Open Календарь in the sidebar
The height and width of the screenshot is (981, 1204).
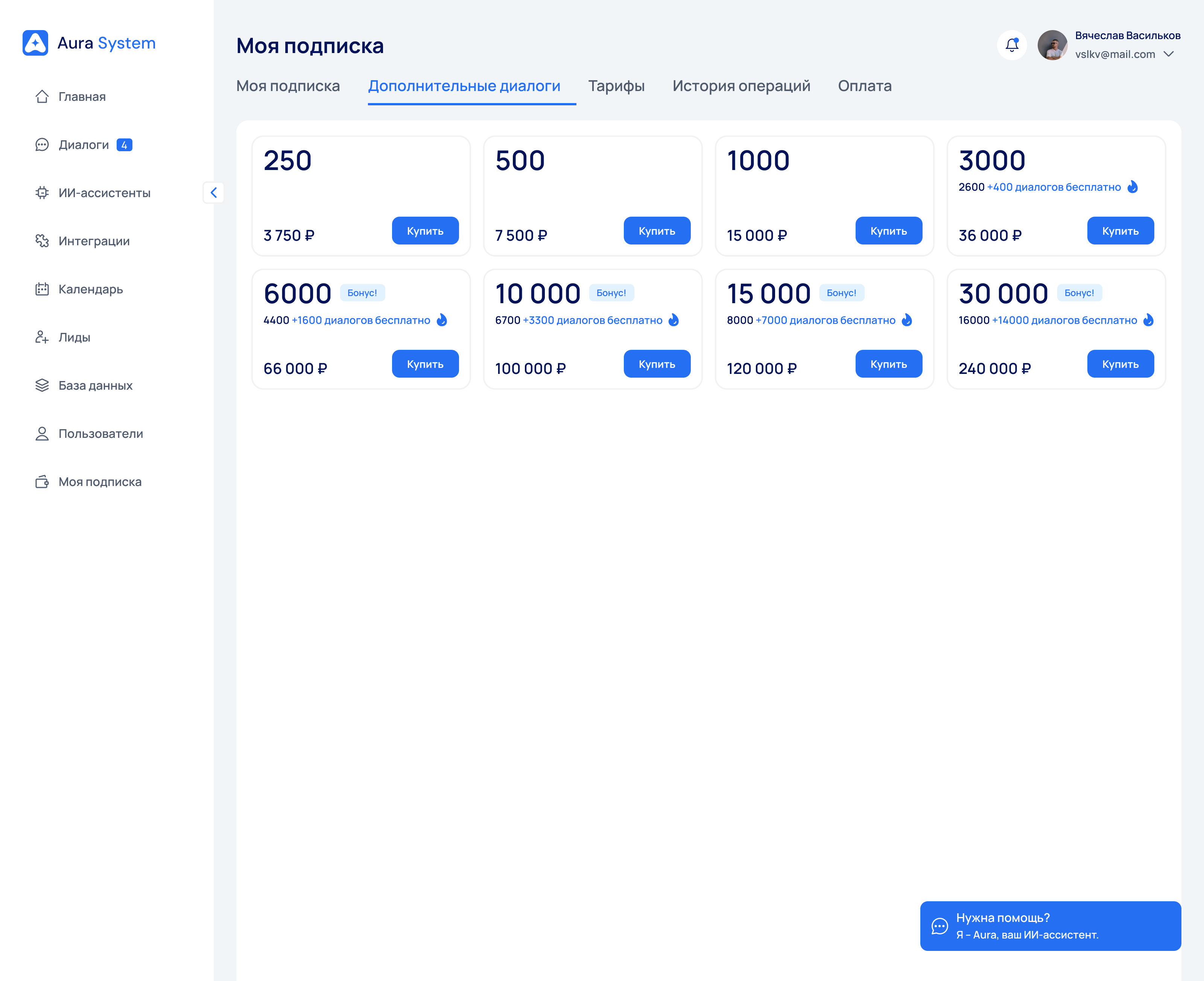pyautogui.click(x=90, y=289)
